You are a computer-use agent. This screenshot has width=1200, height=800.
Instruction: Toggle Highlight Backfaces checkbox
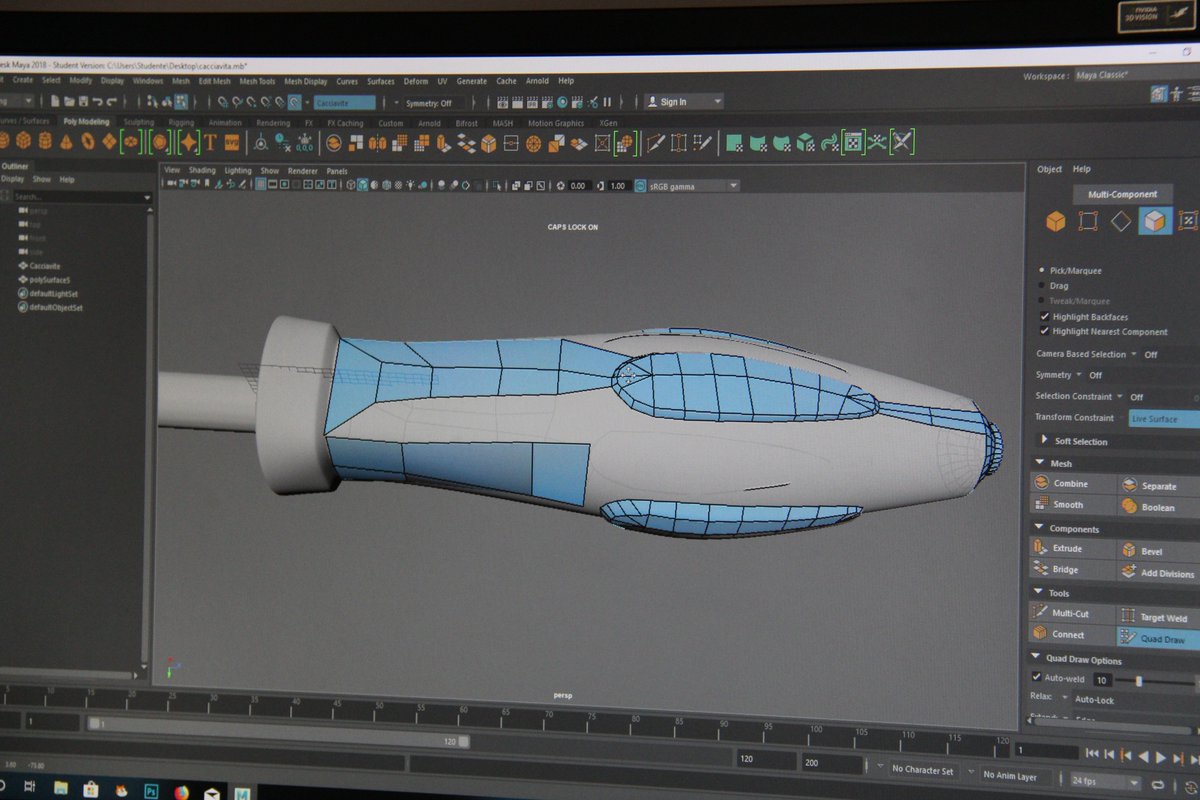(x=1044, y=316)
